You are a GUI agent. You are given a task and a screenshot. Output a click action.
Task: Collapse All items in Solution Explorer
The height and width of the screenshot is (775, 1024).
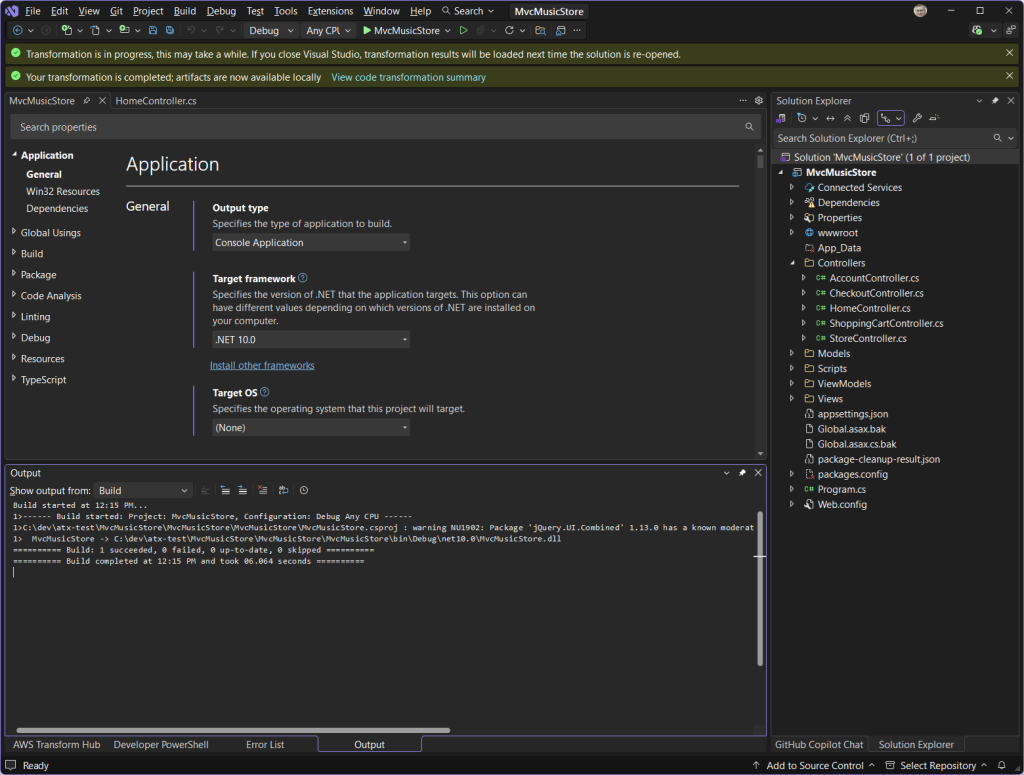click(849, 119)
